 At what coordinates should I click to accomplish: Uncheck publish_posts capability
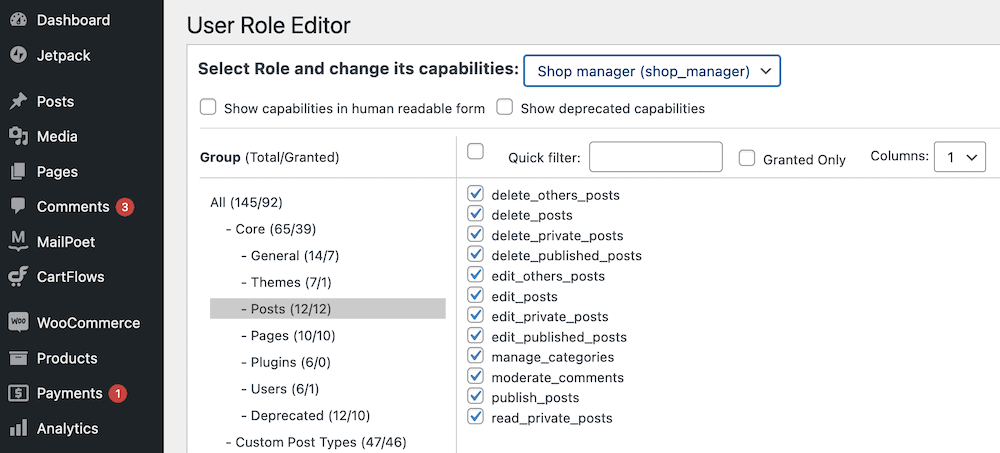coord(475,396)
